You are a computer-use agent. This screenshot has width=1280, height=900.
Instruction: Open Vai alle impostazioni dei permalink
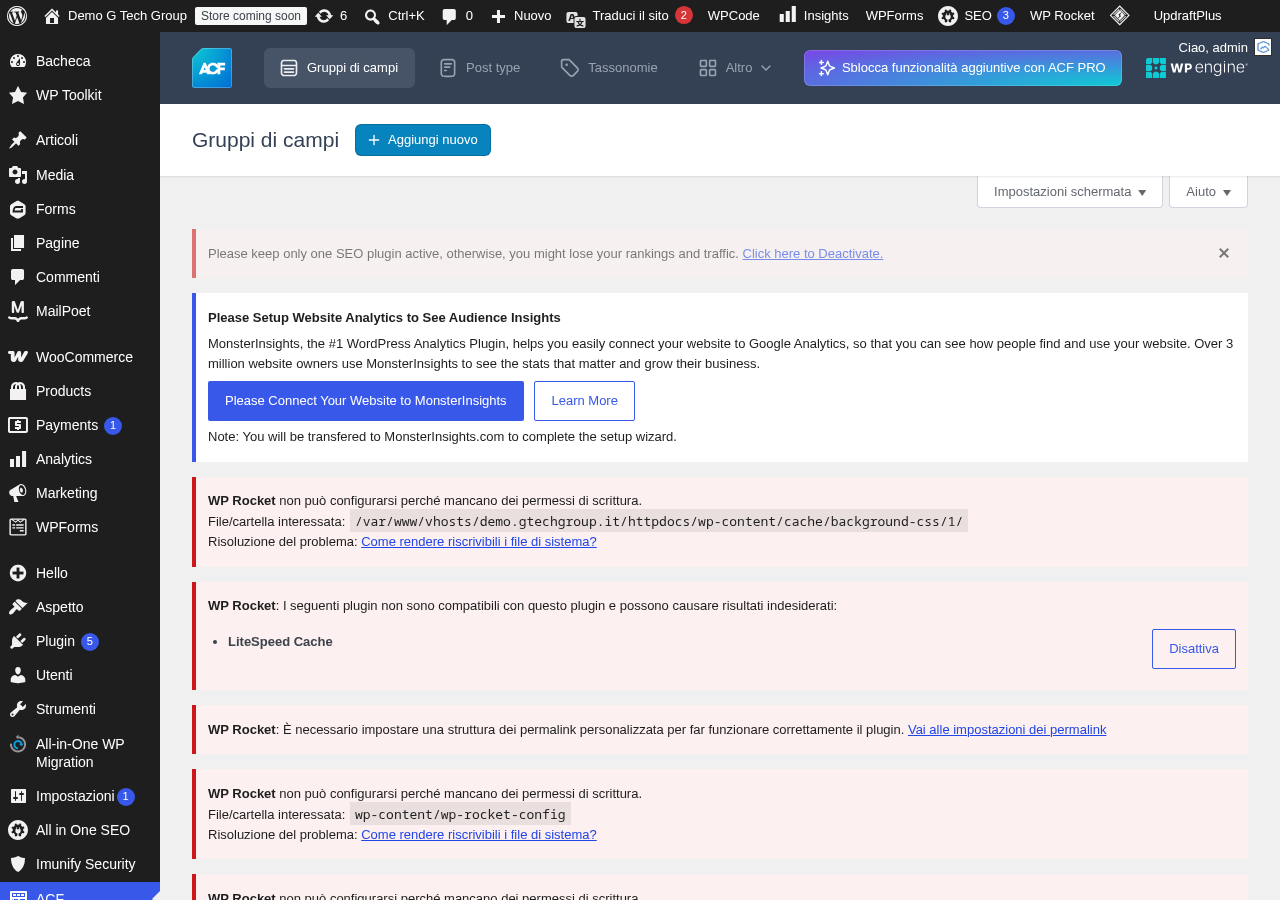(1007, 730)
